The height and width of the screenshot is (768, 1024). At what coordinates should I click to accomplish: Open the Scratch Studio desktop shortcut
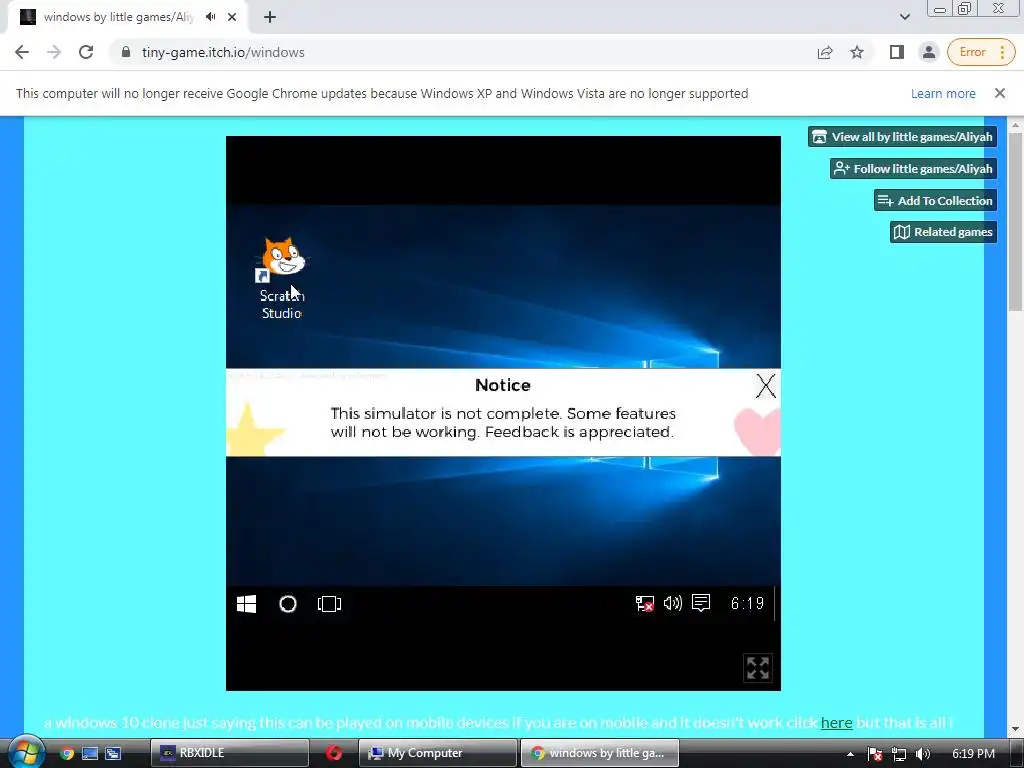[x=282, y=278]
